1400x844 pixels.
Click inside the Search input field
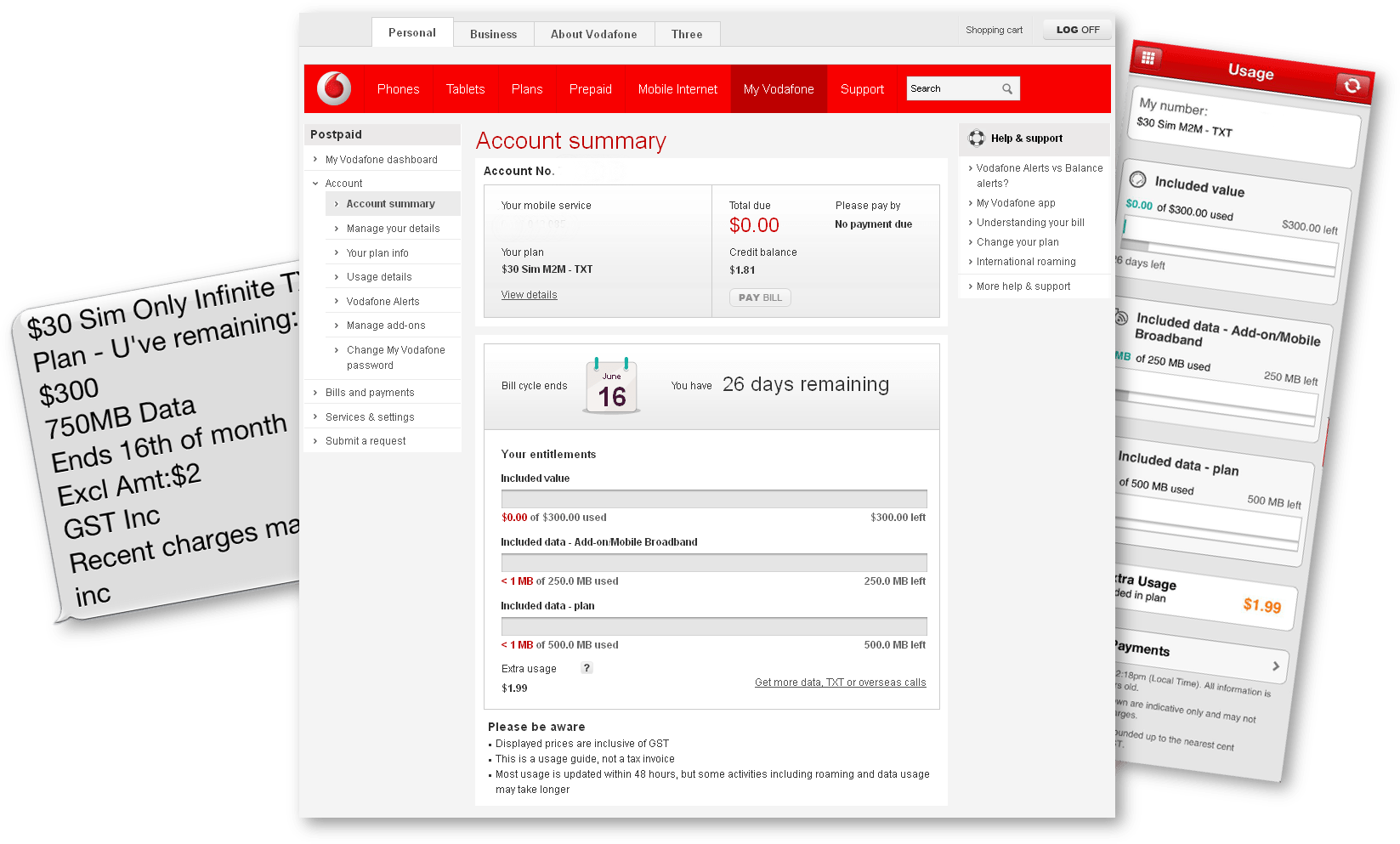(x=948, y=88)
